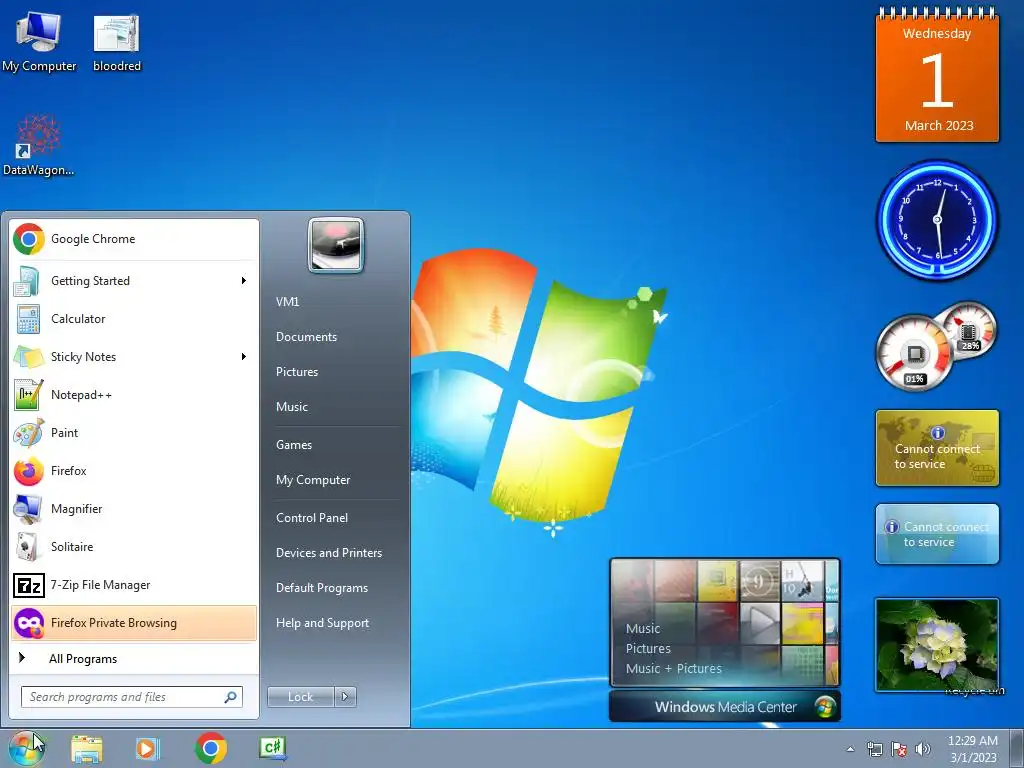1024x768 pixels.
Task: Open My Computer in Start menu
Action: (313, 480)
